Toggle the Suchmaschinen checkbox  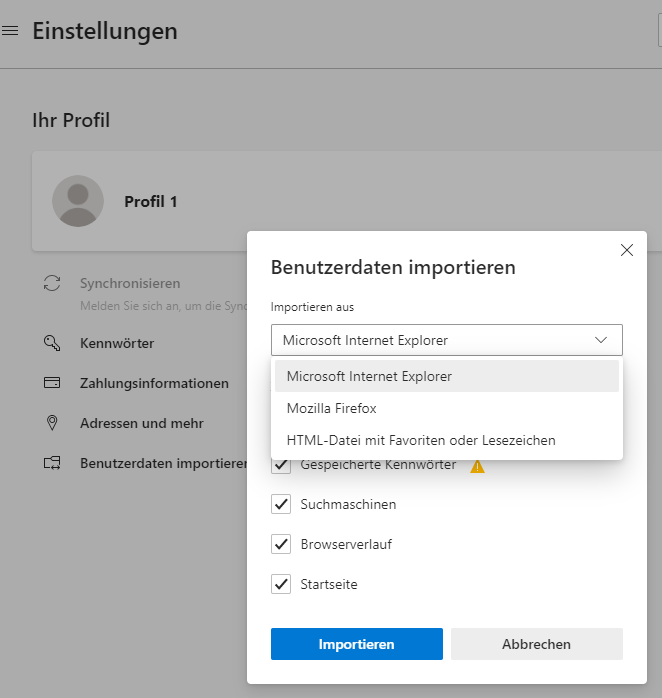point(281,504)
